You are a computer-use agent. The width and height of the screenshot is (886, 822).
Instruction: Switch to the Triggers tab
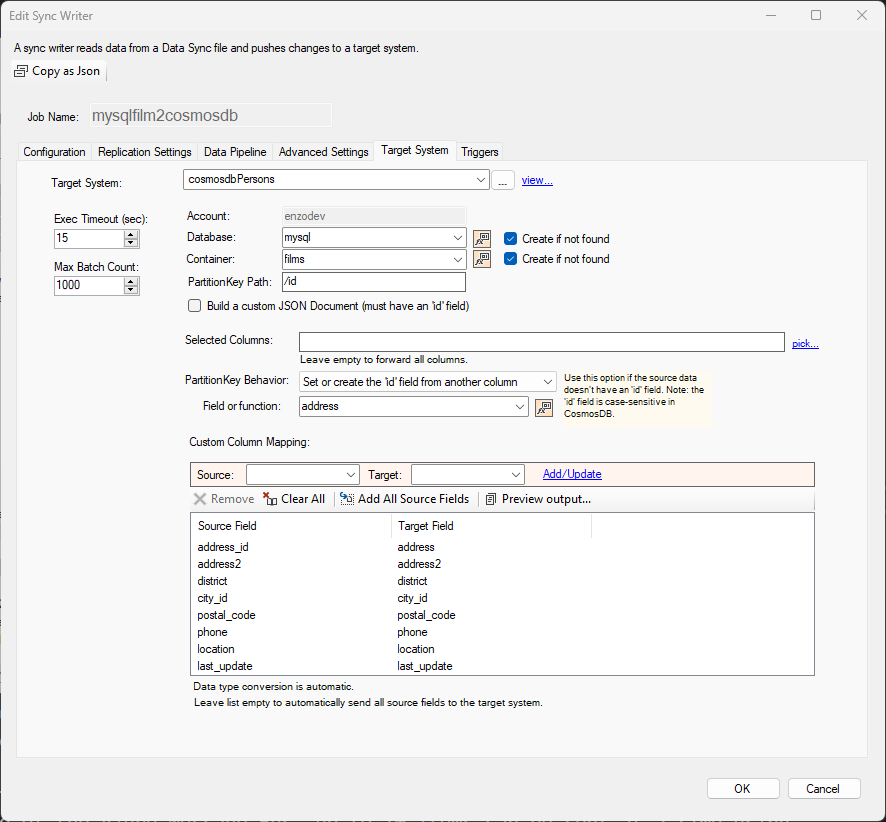(480, 152)
